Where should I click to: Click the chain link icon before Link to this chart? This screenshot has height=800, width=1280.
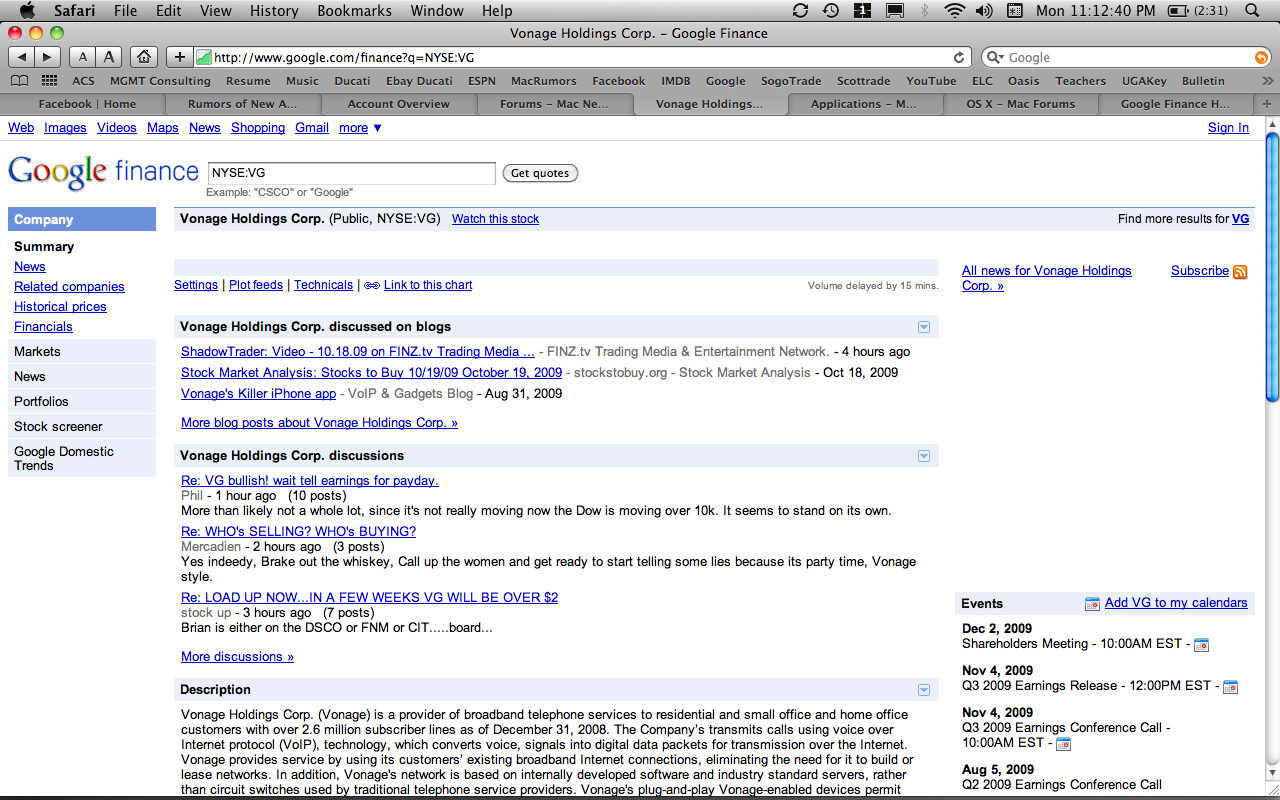(372, 285)
